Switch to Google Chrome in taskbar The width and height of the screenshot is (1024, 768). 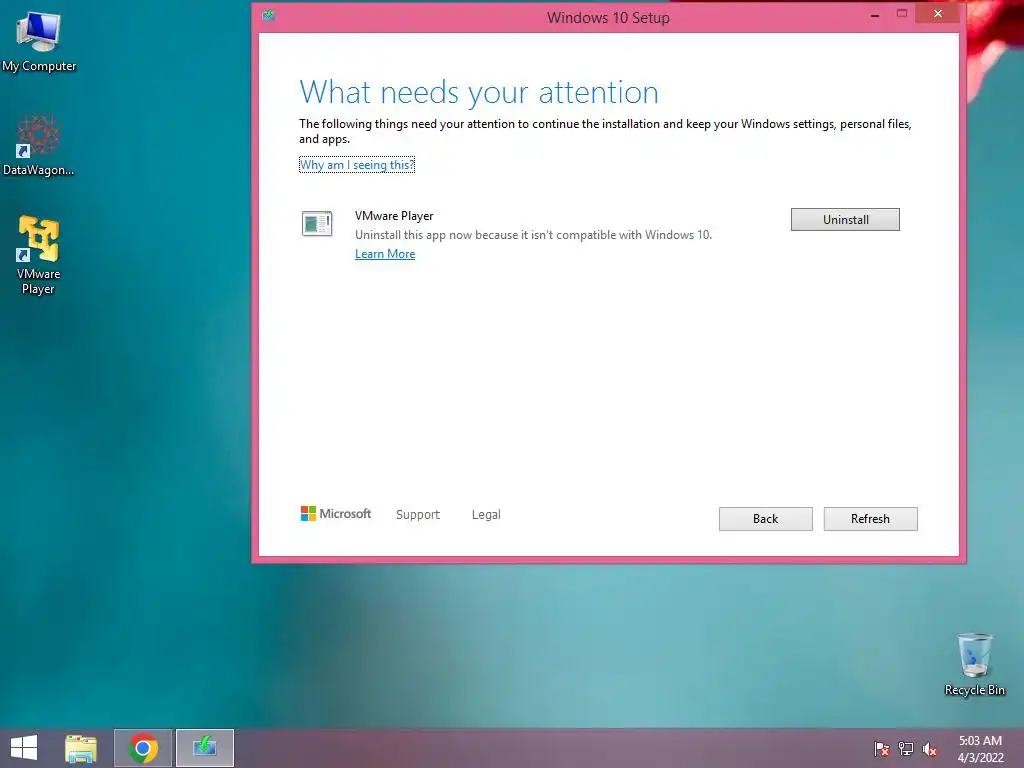[143, 748]
